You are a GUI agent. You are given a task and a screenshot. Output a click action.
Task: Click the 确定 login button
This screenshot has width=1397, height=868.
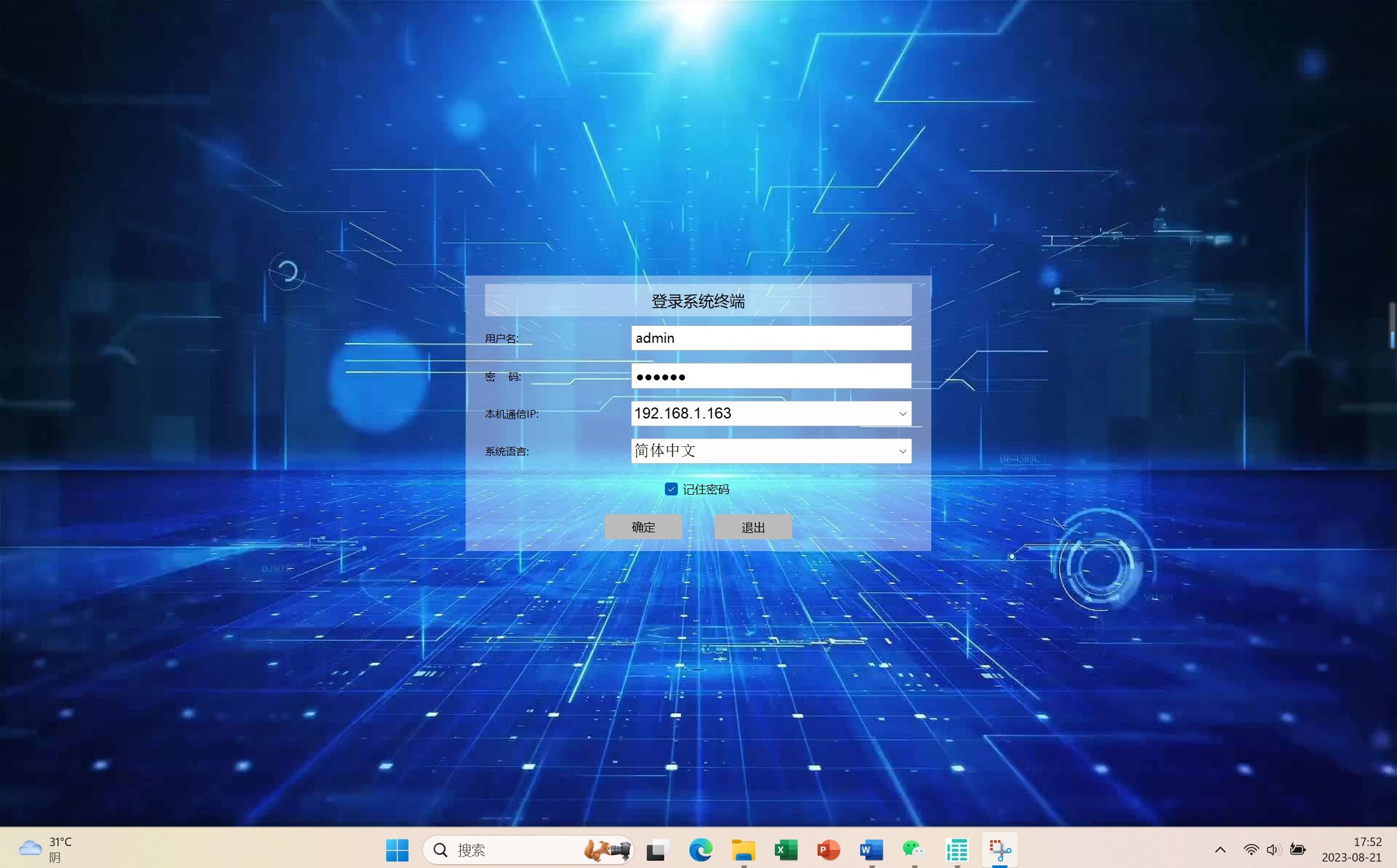(x=643, y=527)
